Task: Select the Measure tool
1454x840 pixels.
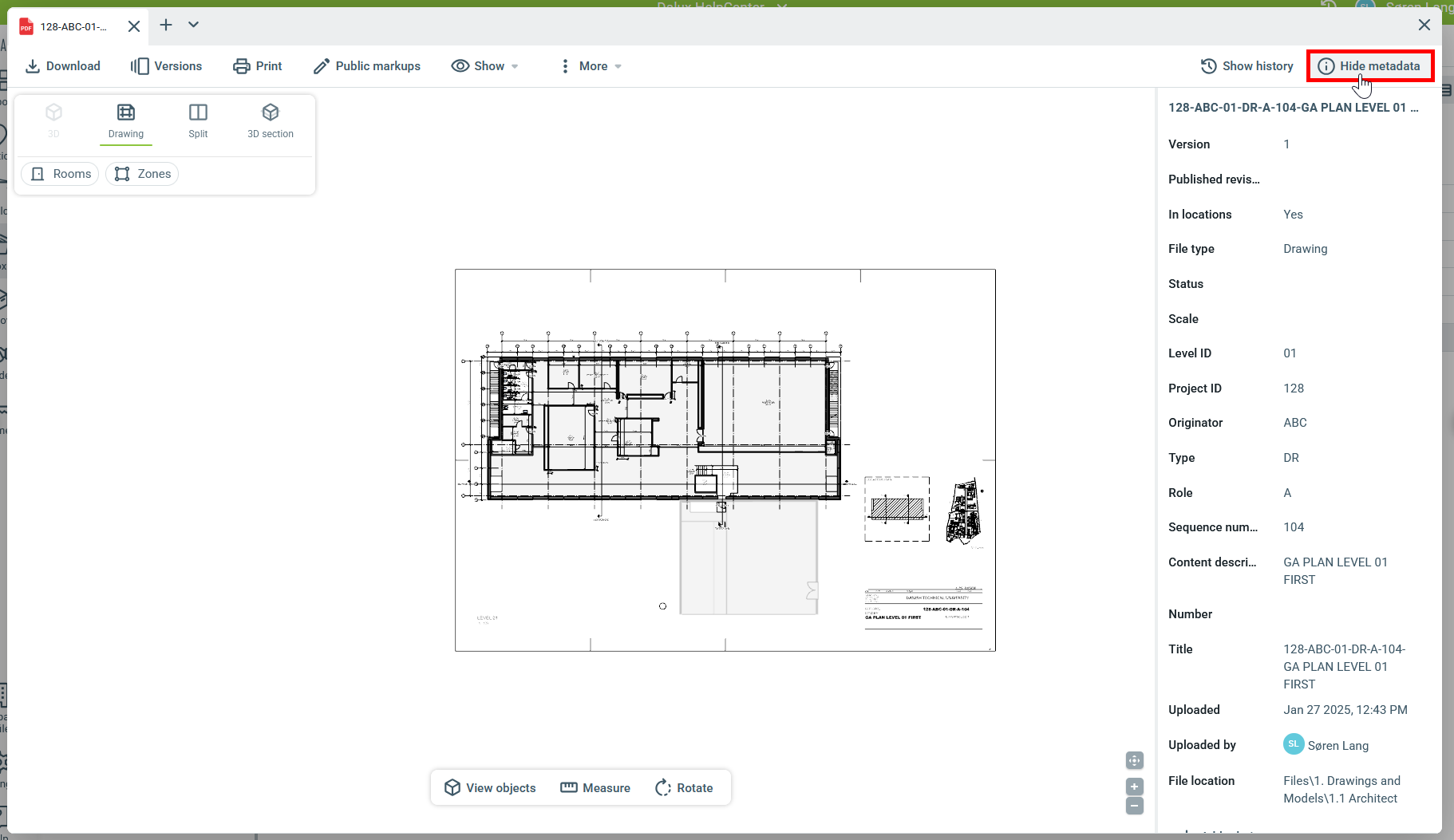Action: tap(595, 787)
